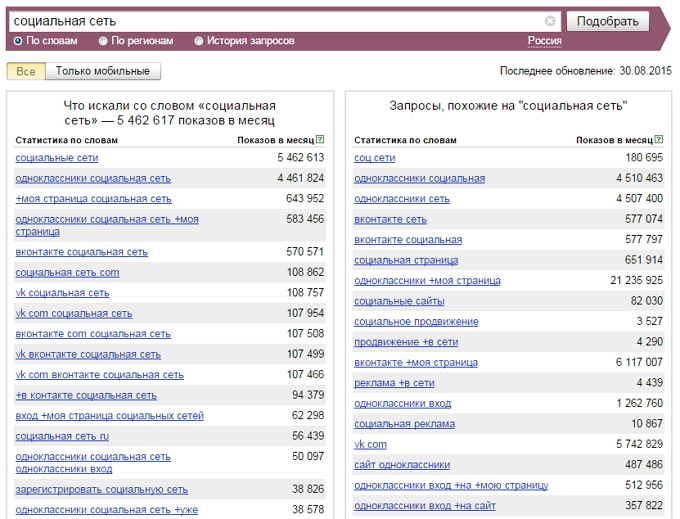Click the right 'Статистика по словам' header
This screenshot has height=519, width=680.
405,140
